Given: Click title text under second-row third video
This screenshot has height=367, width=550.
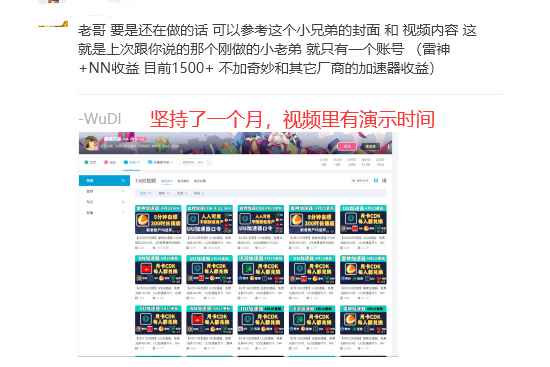Looking at the screenshot, I should (x=261, y=290).
